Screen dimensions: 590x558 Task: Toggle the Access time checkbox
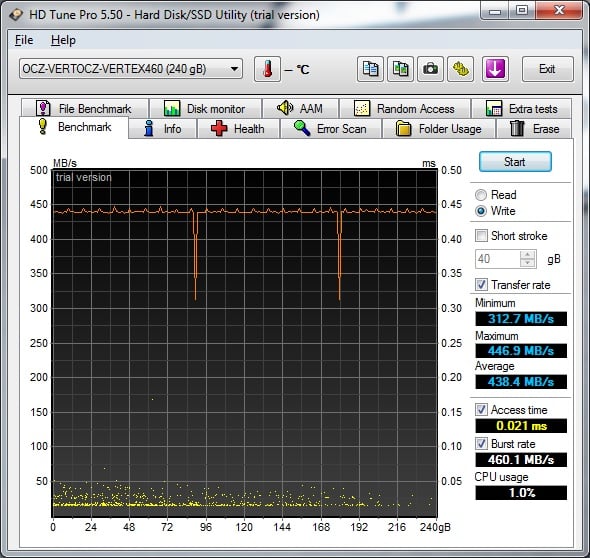pyautogui.click(x=481, y=409)
